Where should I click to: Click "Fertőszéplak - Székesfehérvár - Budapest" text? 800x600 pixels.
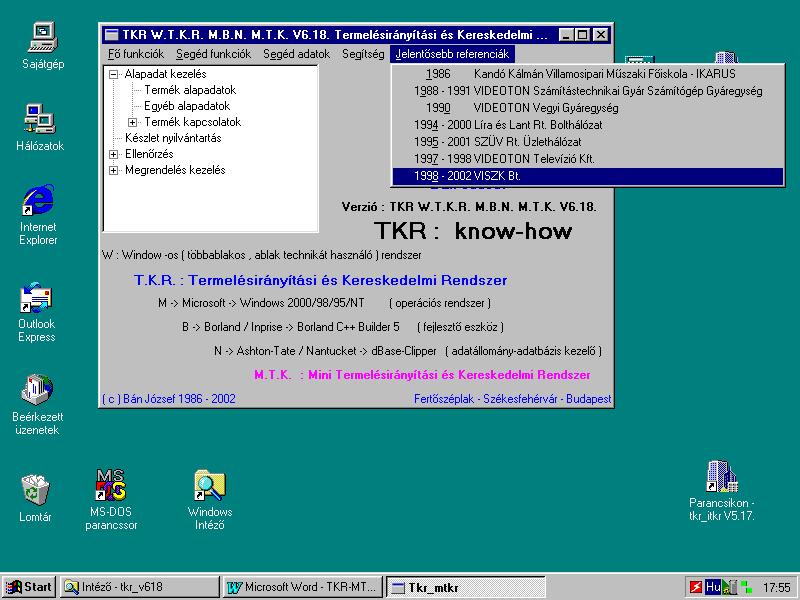[512, 398]
